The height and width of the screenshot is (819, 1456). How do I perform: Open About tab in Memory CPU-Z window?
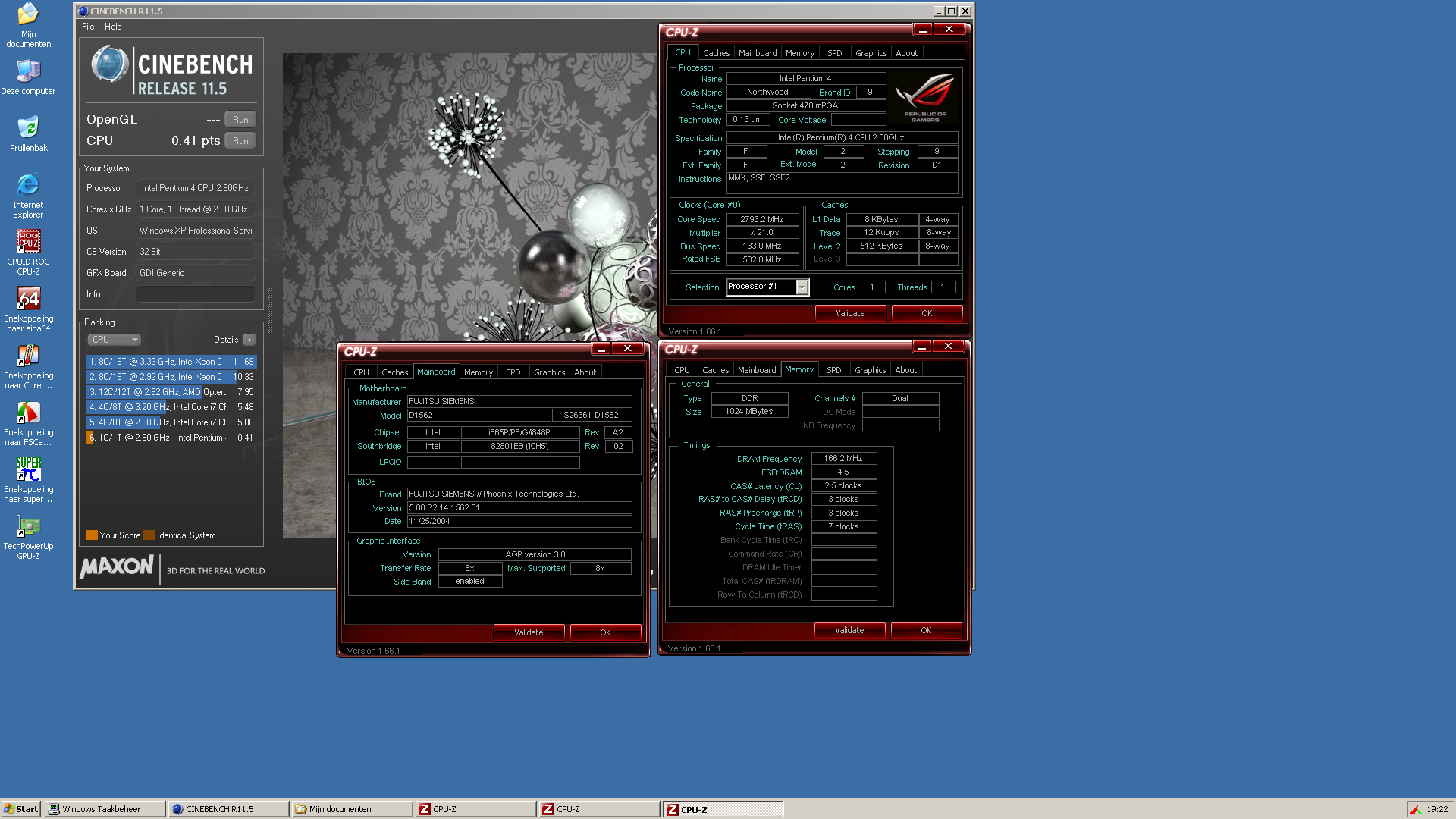[905, 370]
